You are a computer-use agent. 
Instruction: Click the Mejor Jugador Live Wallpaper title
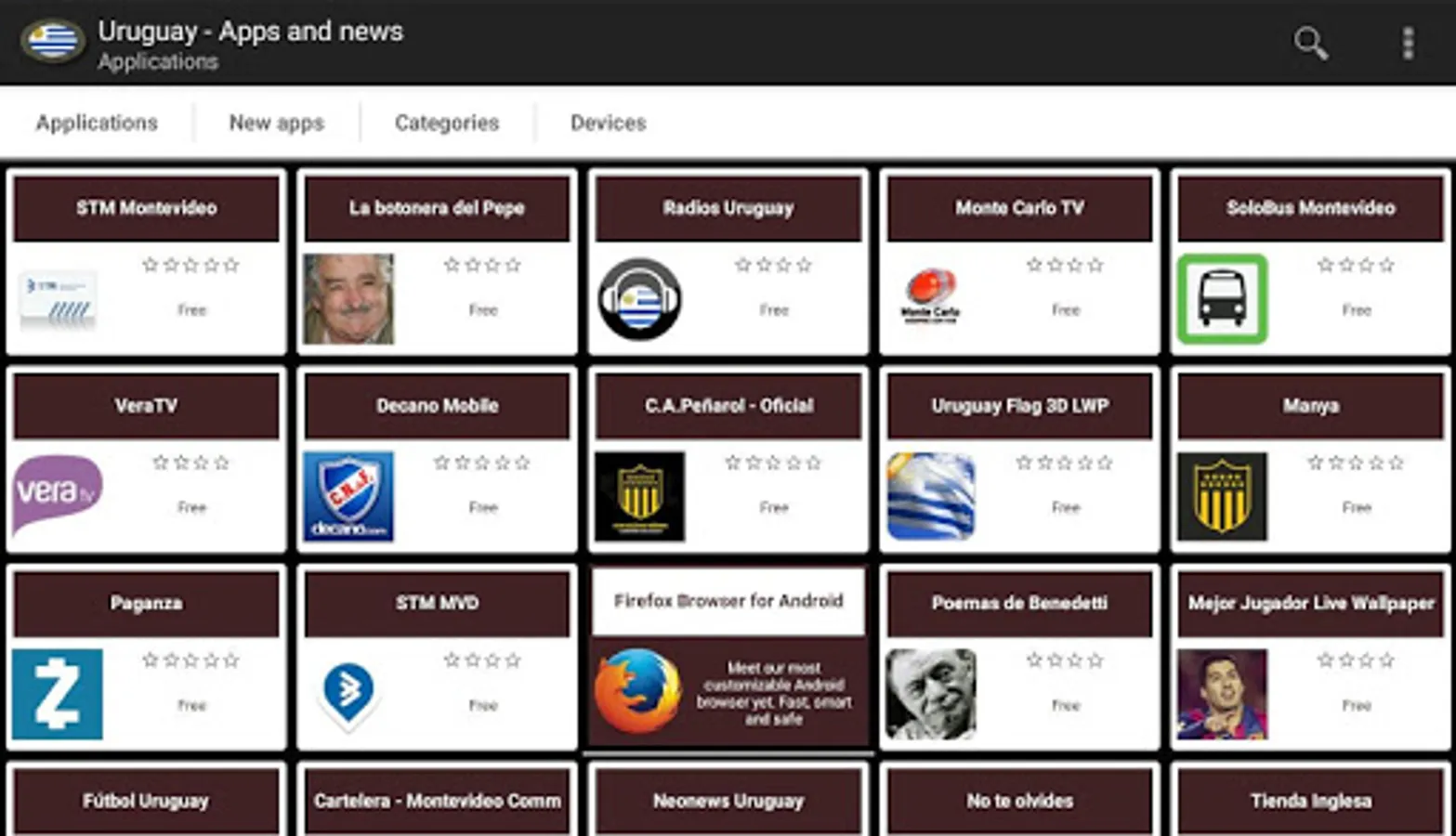coord(1310,604)
